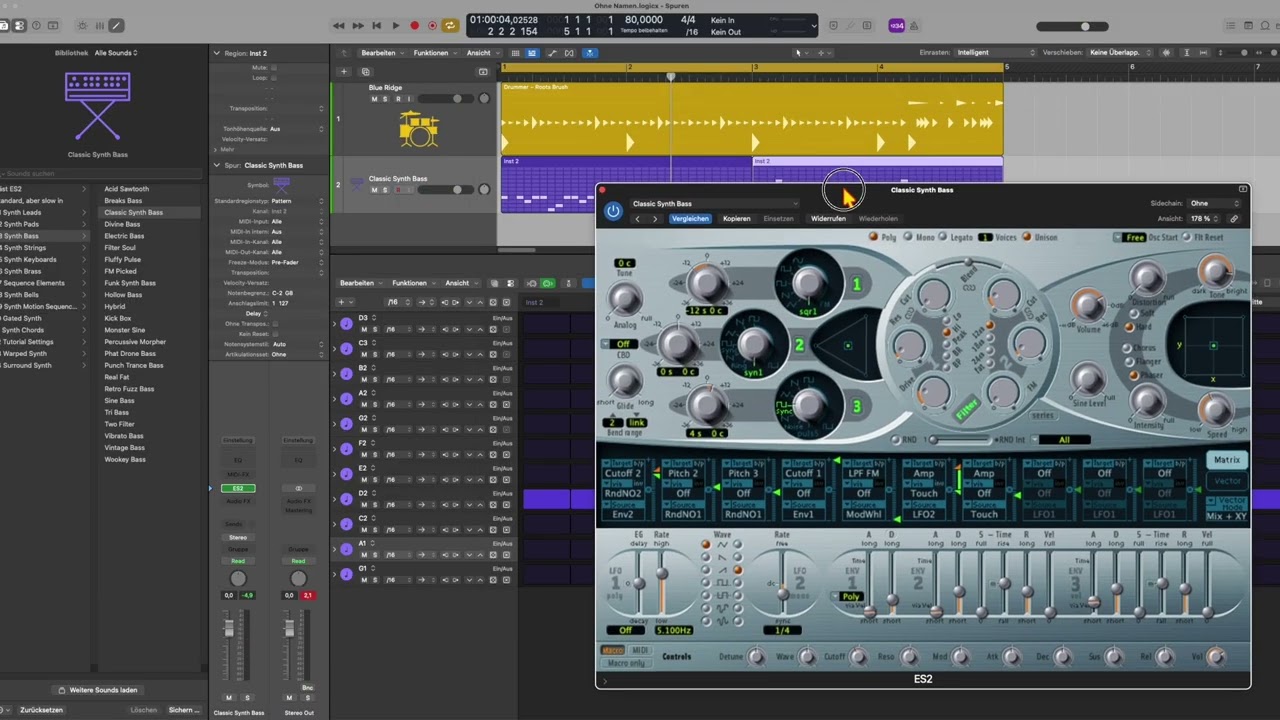The image size is (1280, 720).
Task: Click the Vergleichen button in ES2
Action: tap(690, 219)
